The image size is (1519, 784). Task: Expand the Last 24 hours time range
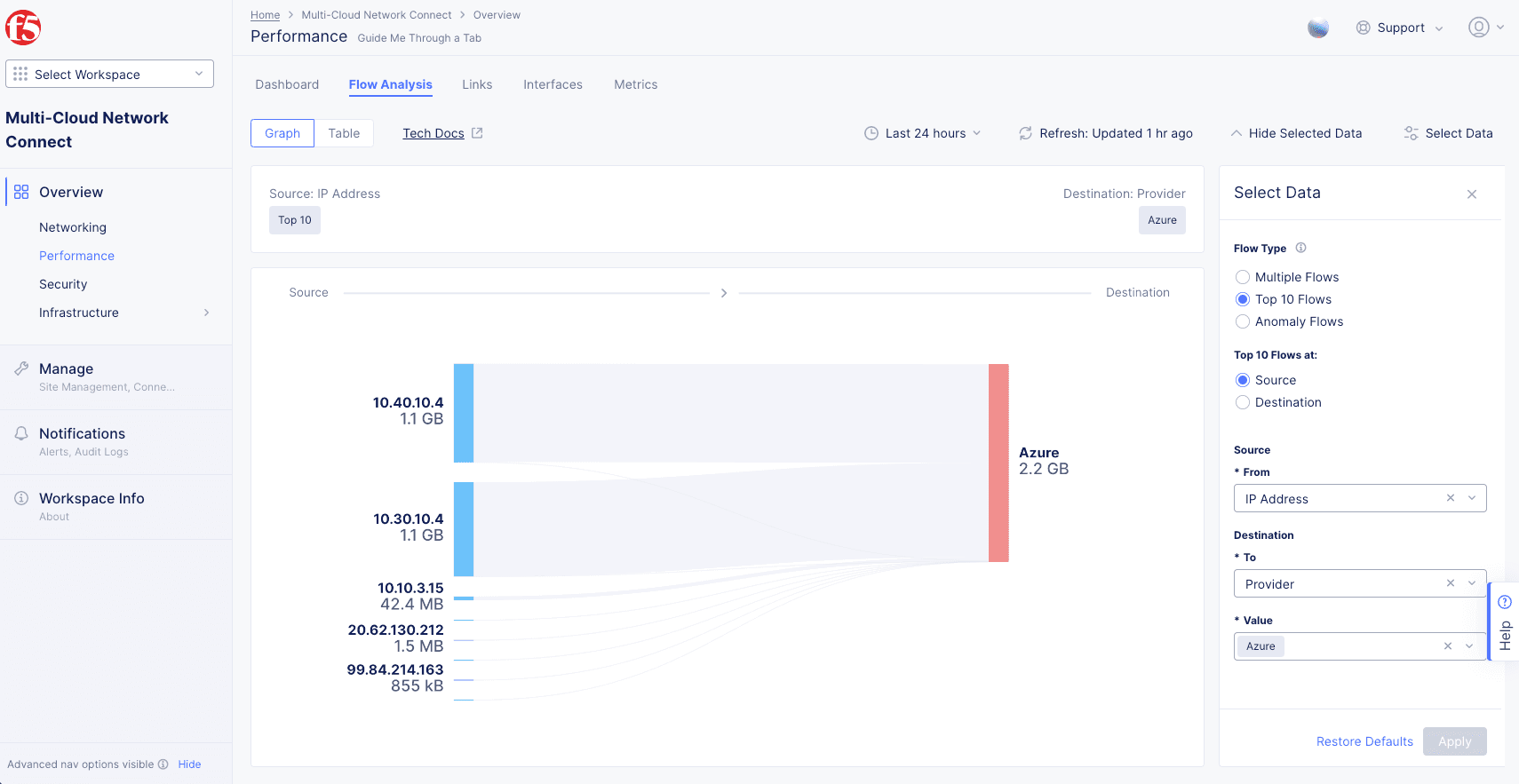click(x=924, y=133)
